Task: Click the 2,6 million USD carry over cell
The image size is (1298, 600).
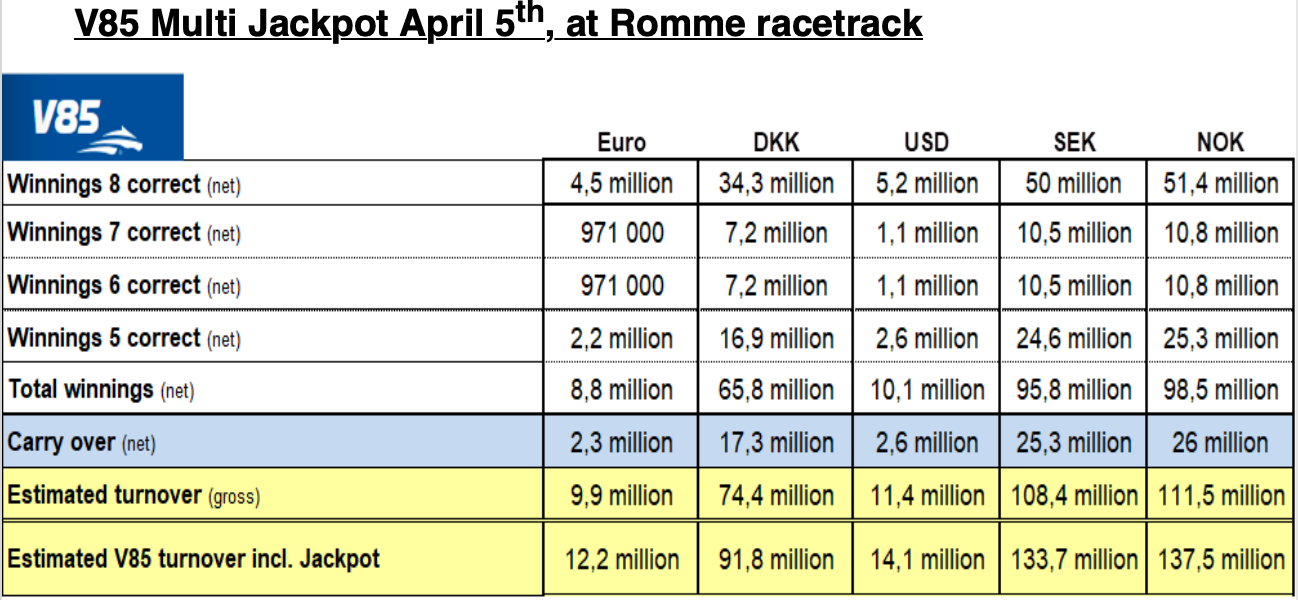Action: [x=926, y=442]
